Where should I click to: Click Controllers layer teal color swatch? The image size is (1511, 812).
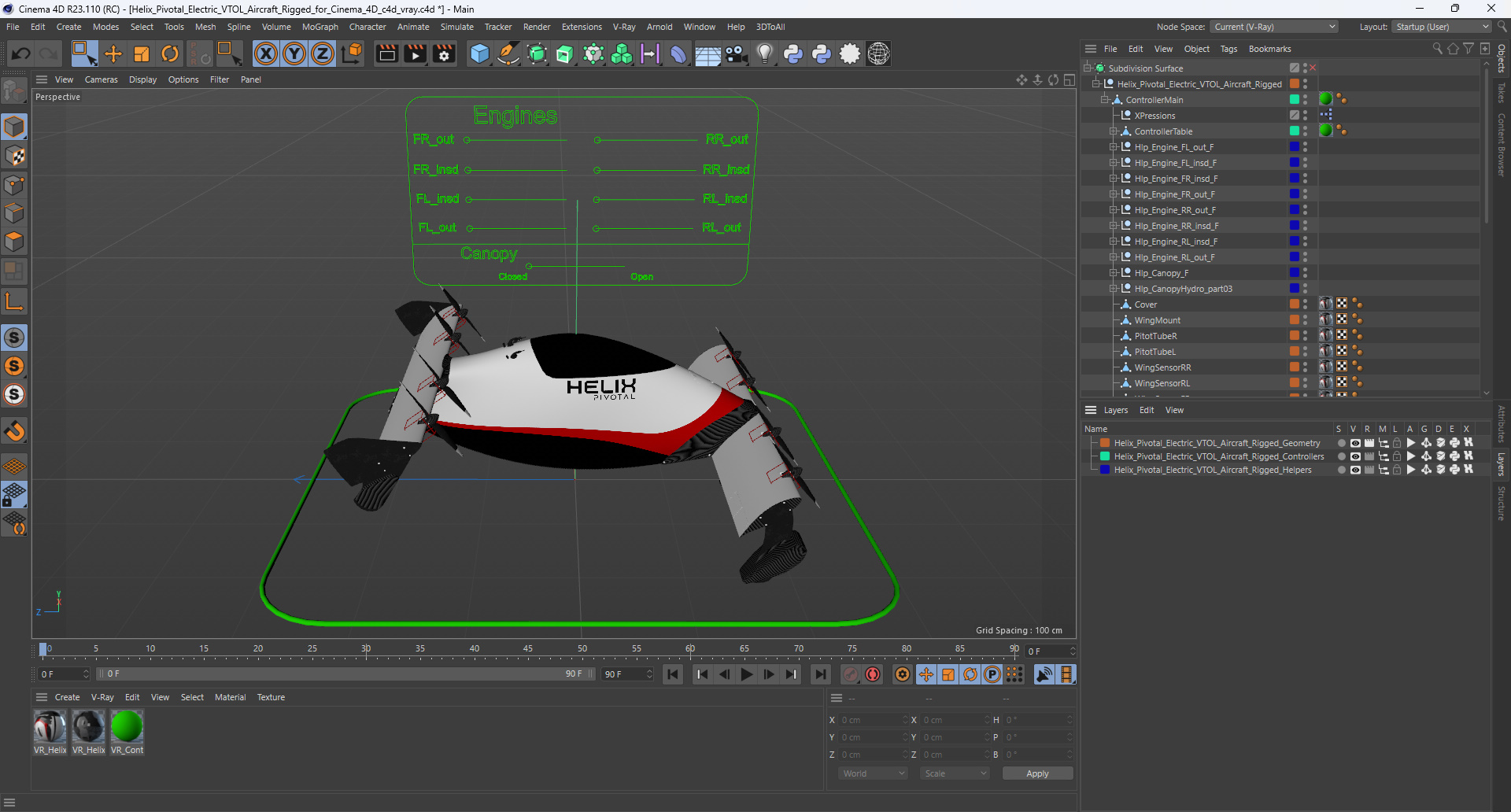click(1105, 456)
